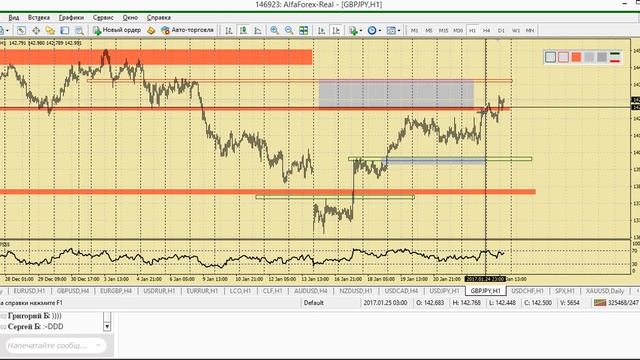The height and width of the screenshot is (360, 640).
Task: Switch to the USDRUR,H1 chart tab
Action: pyautogui.click(x=159, y=291)
